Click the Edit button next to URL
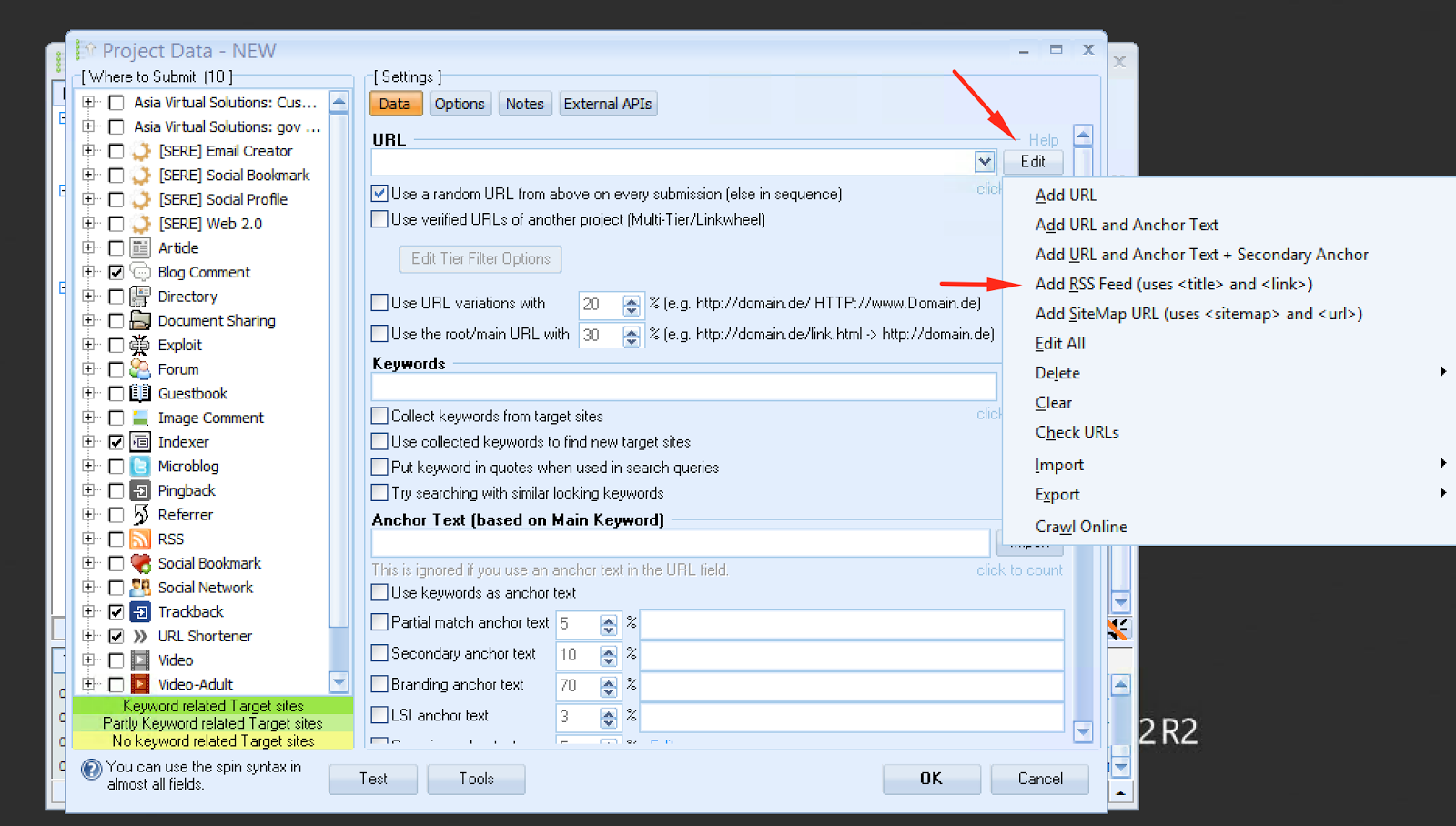The image size is (1456, 826). (x=1033, y=162)
